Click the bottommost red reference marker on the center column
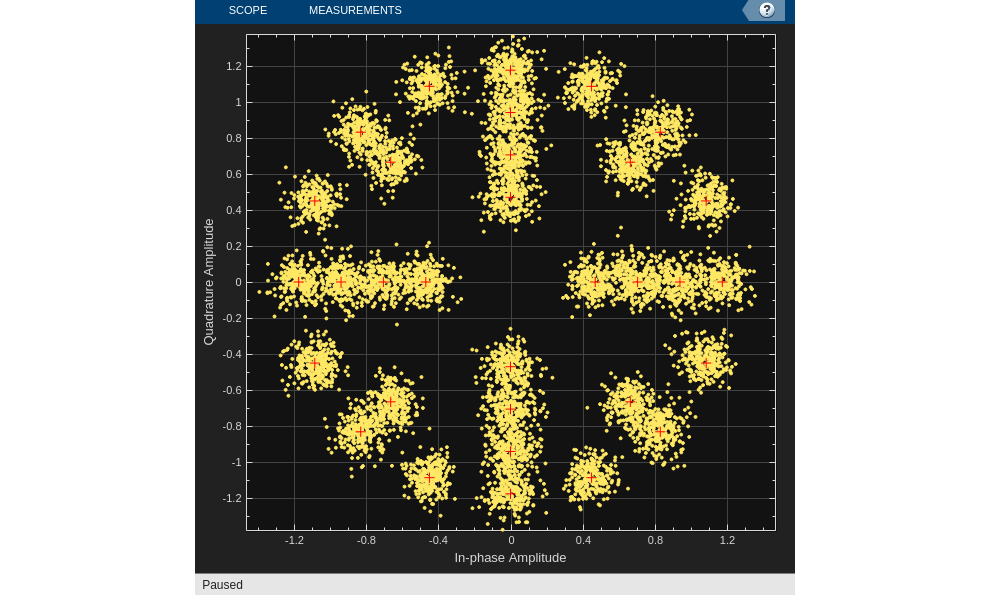1001x595 pixels. (x=510, y=493)
